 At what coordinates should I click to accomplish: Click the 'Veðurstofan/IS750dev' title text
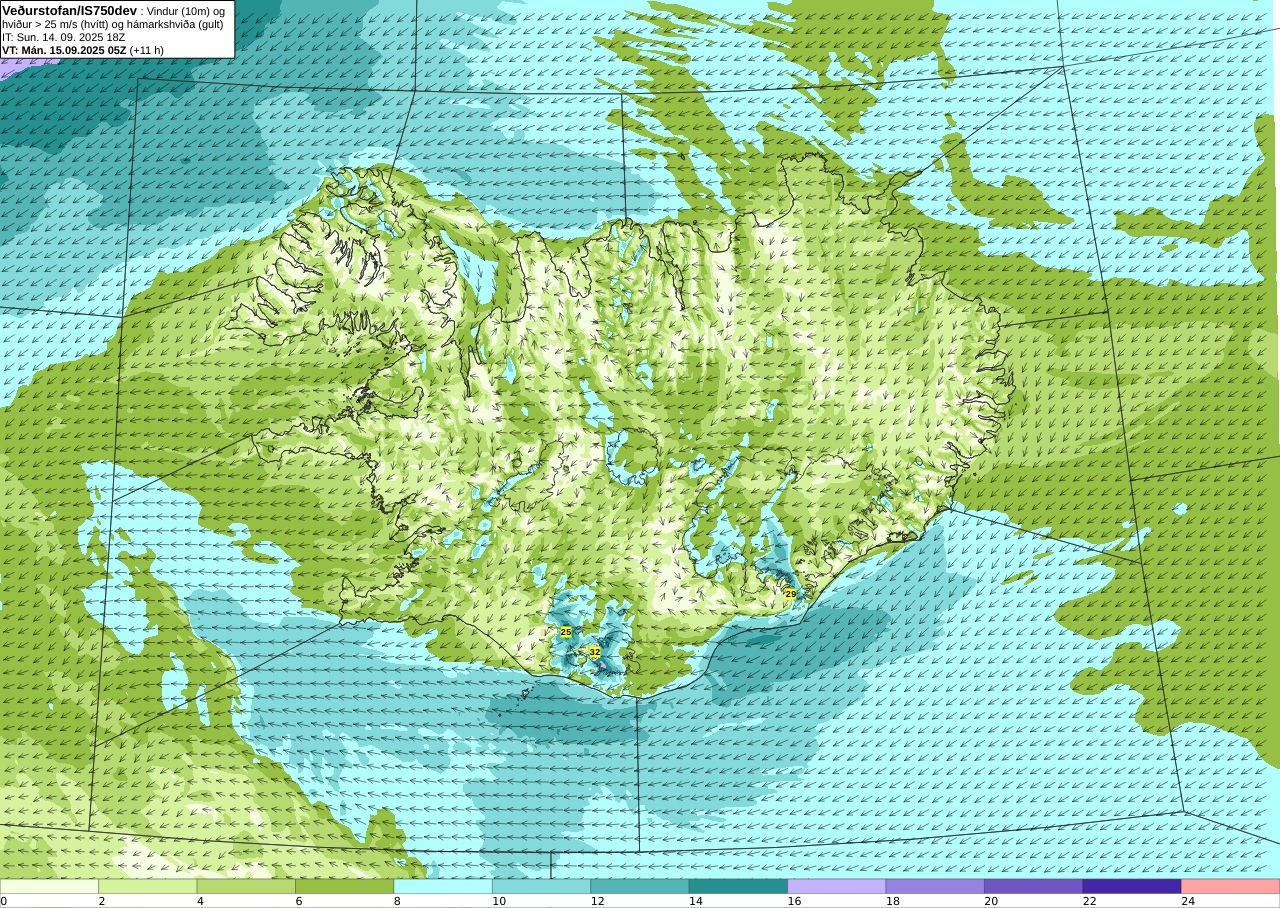pos(70,9)
